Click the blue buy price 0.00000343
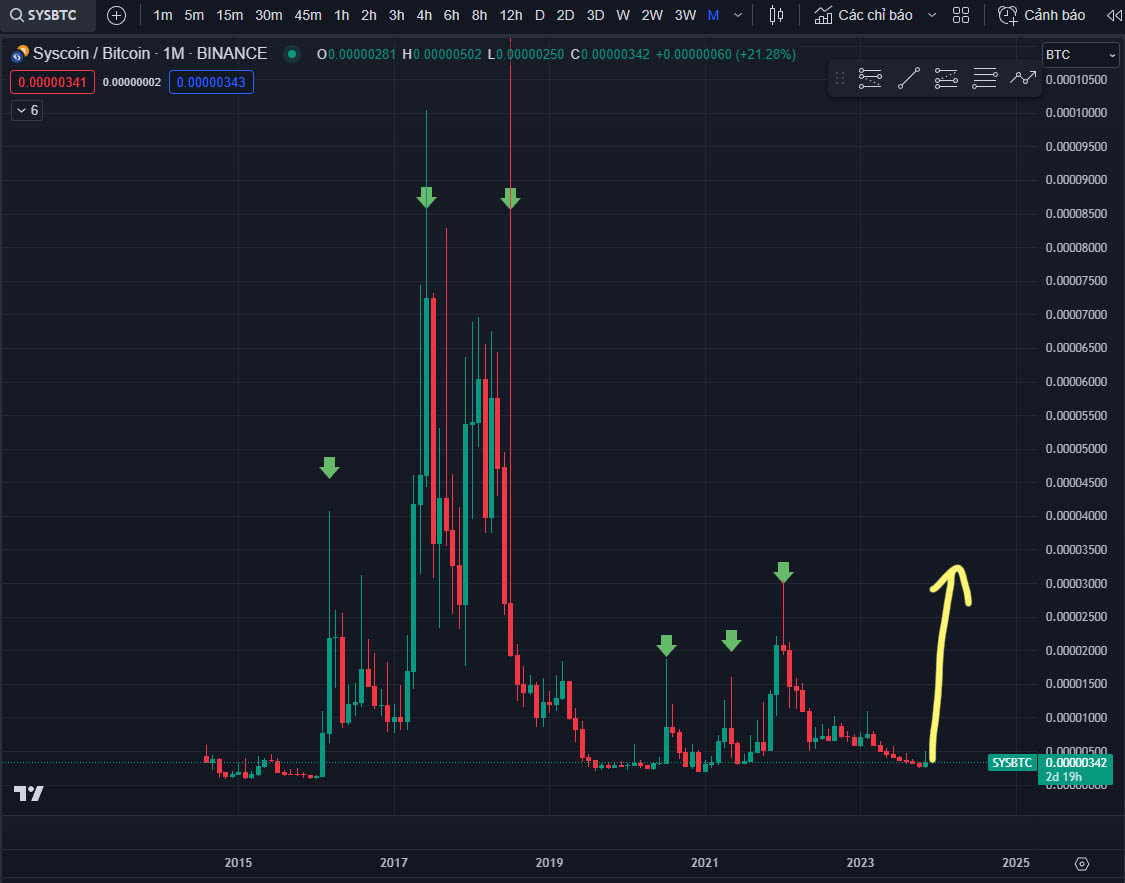Screen dimensions: 1125x883 click(211, 82)
